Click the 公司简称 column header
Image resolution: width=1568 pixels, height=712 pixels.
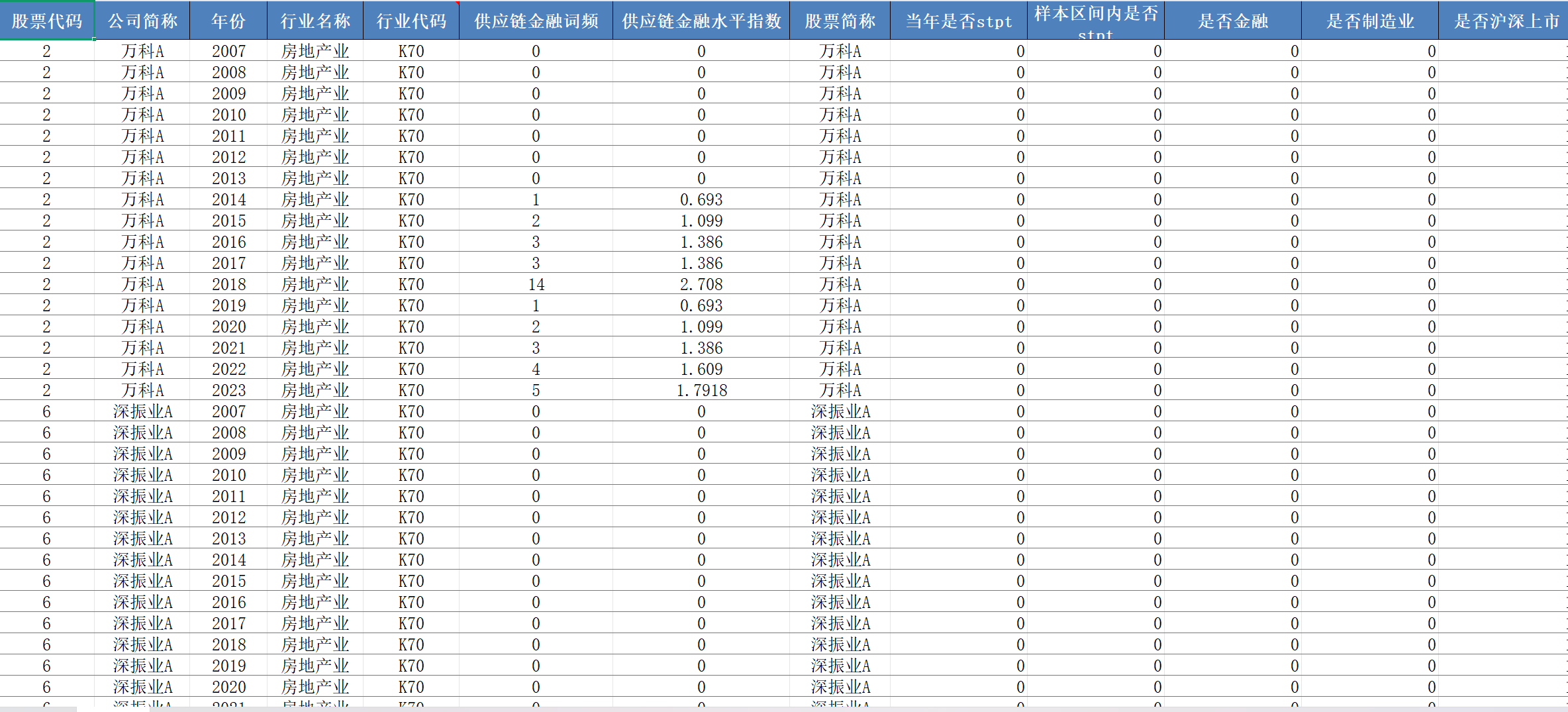click(x=142, y=21)
